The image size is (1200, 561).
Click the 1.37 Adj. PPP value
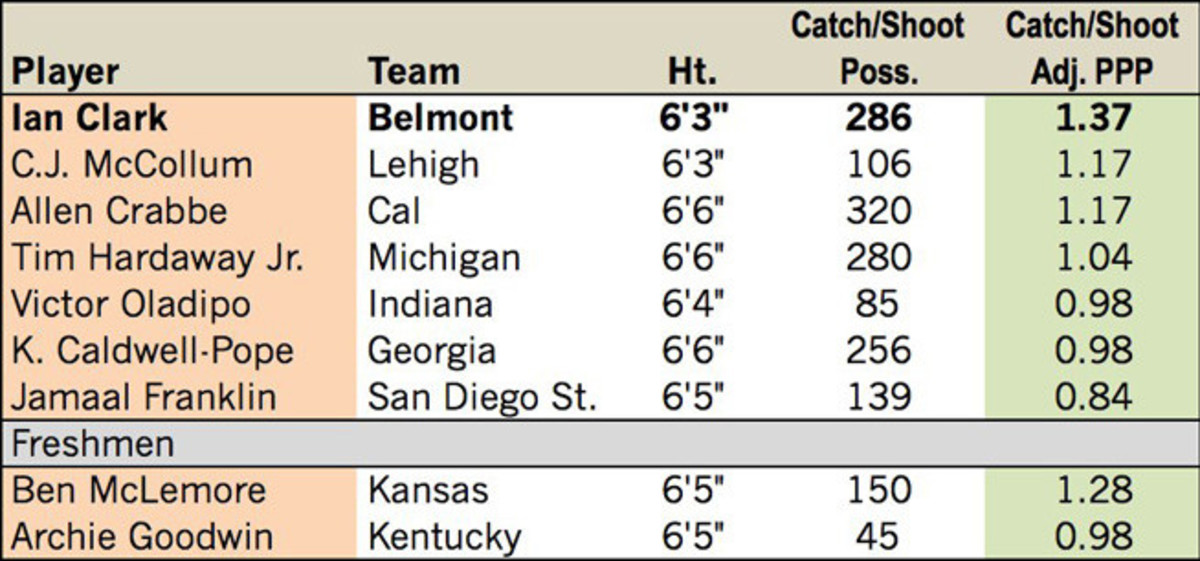pos(1094,118)
